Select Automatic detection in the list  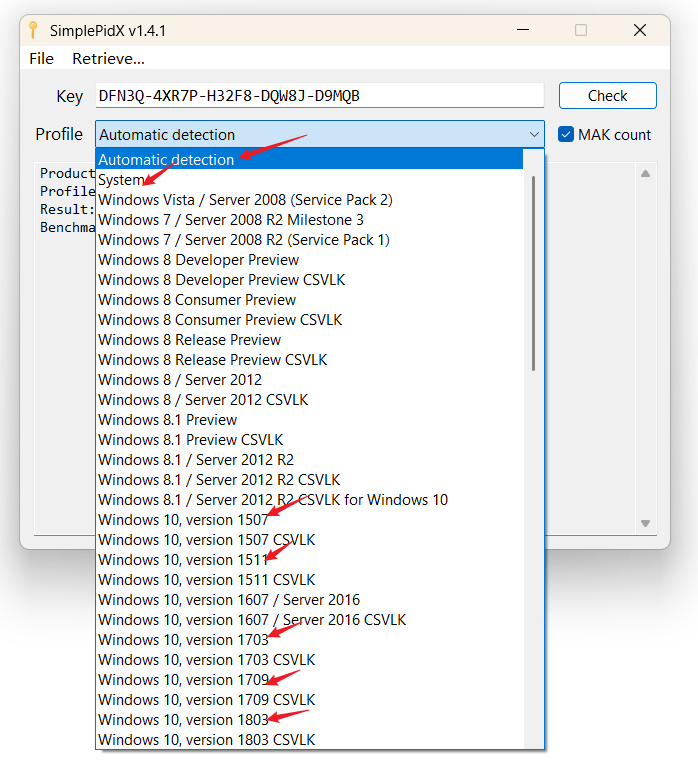(x=309, y=159)
